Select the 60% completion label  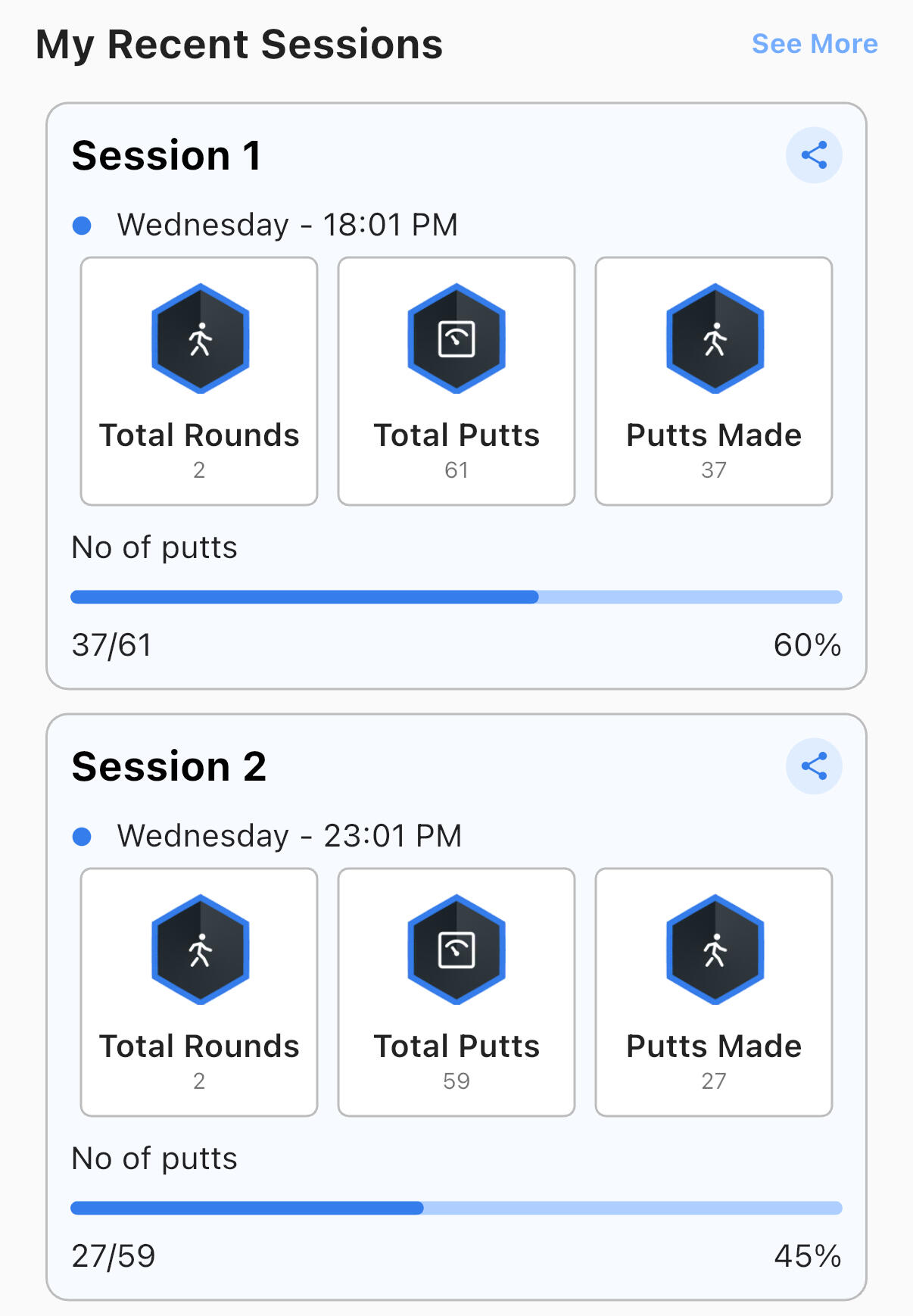click(x=807, y=645)
